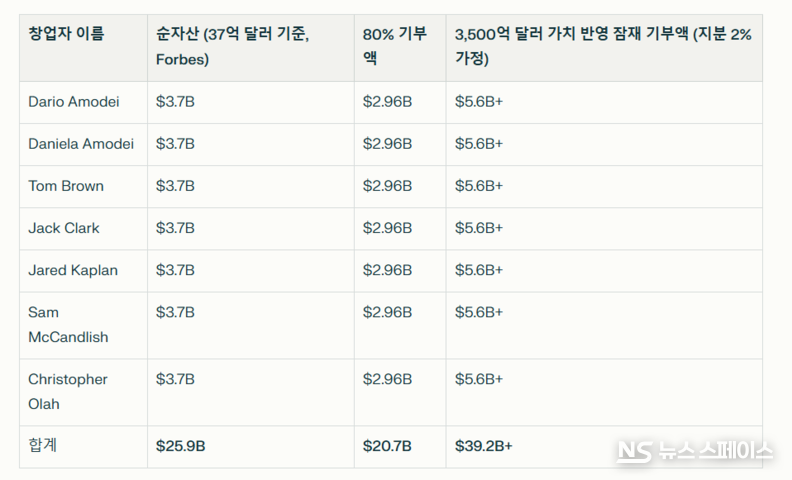Click the $20.7B total donation cell

click(387, 446)
